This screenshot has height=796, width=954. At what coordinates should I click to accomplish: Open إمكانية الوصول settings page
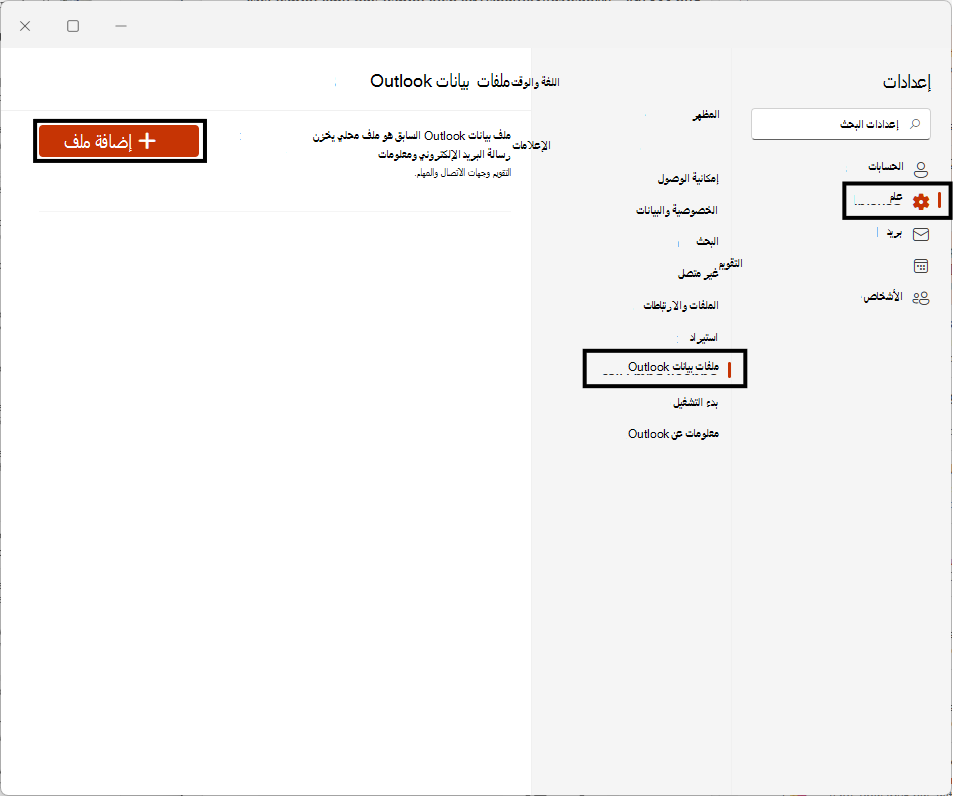tap(688, 178)
